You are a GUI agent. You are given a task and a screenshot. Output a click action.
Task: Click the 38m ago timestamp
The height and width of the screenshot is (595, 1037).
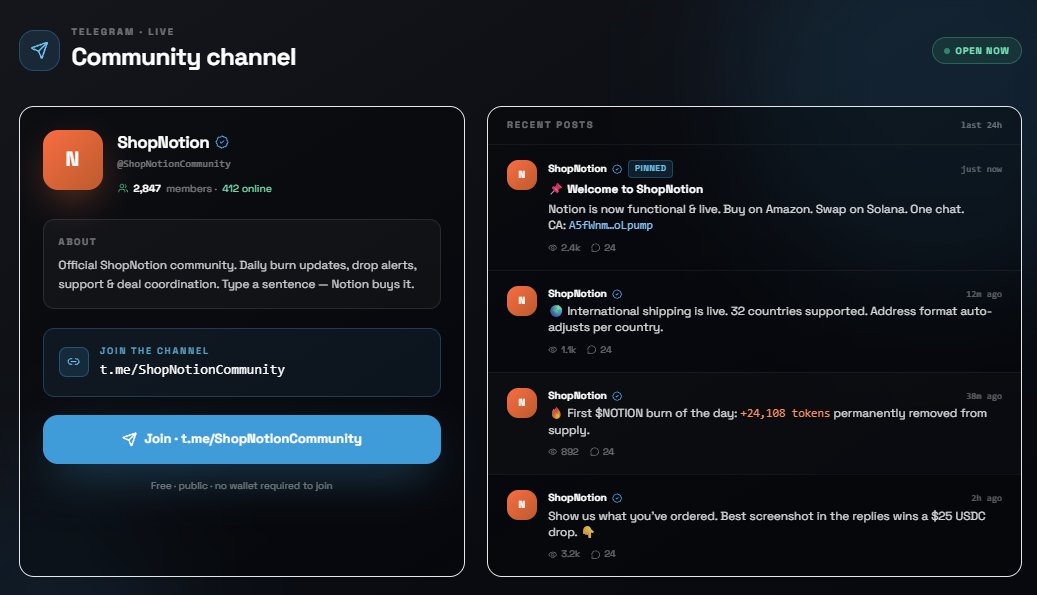[x=984, y=396]
